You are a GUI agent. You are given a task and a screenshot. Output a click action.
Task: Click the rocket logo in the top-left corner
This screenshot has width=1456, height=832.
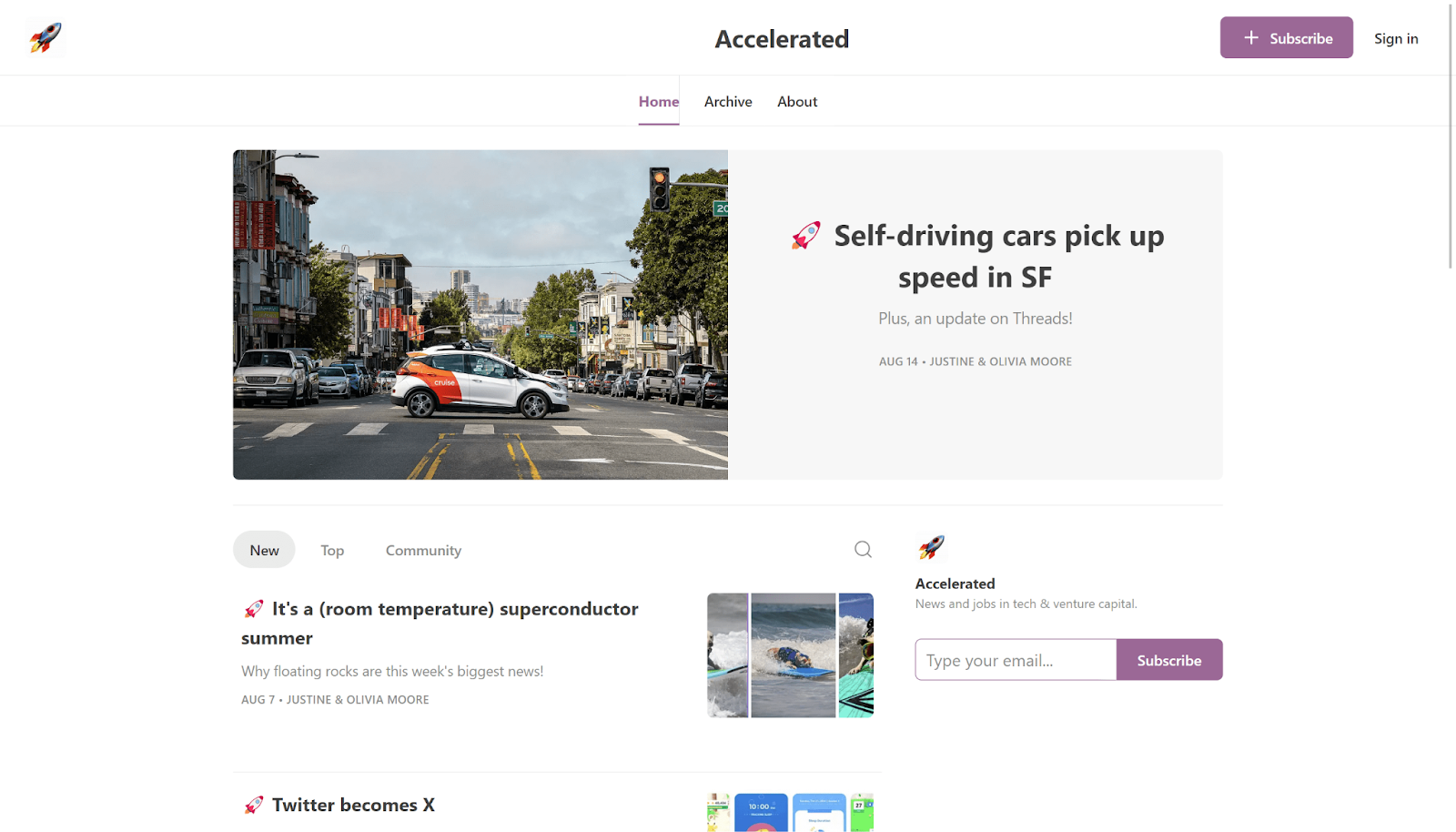coord(45,37)
